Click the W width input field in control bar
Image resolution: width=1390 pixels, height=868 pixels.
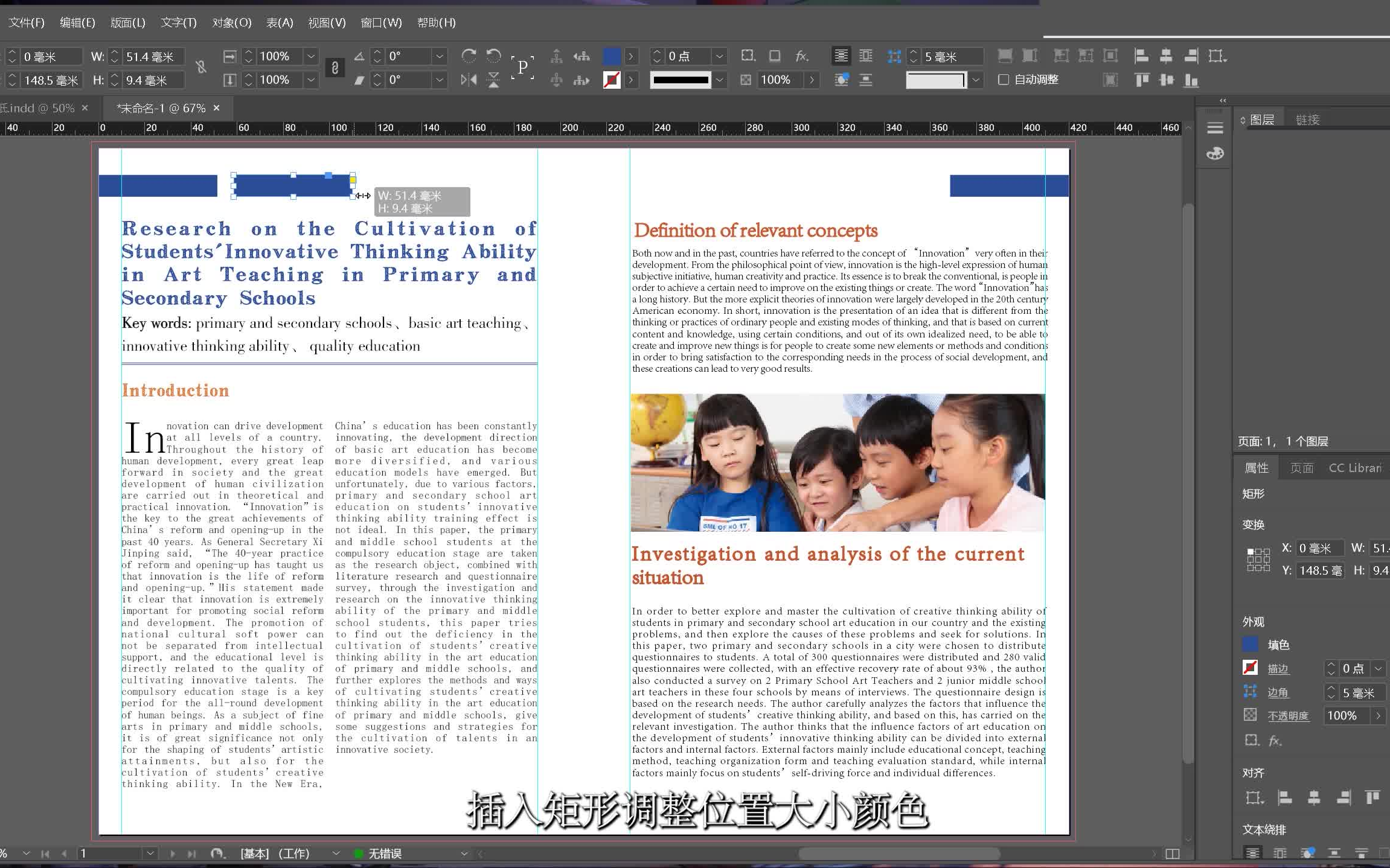(x=153, y=56)
